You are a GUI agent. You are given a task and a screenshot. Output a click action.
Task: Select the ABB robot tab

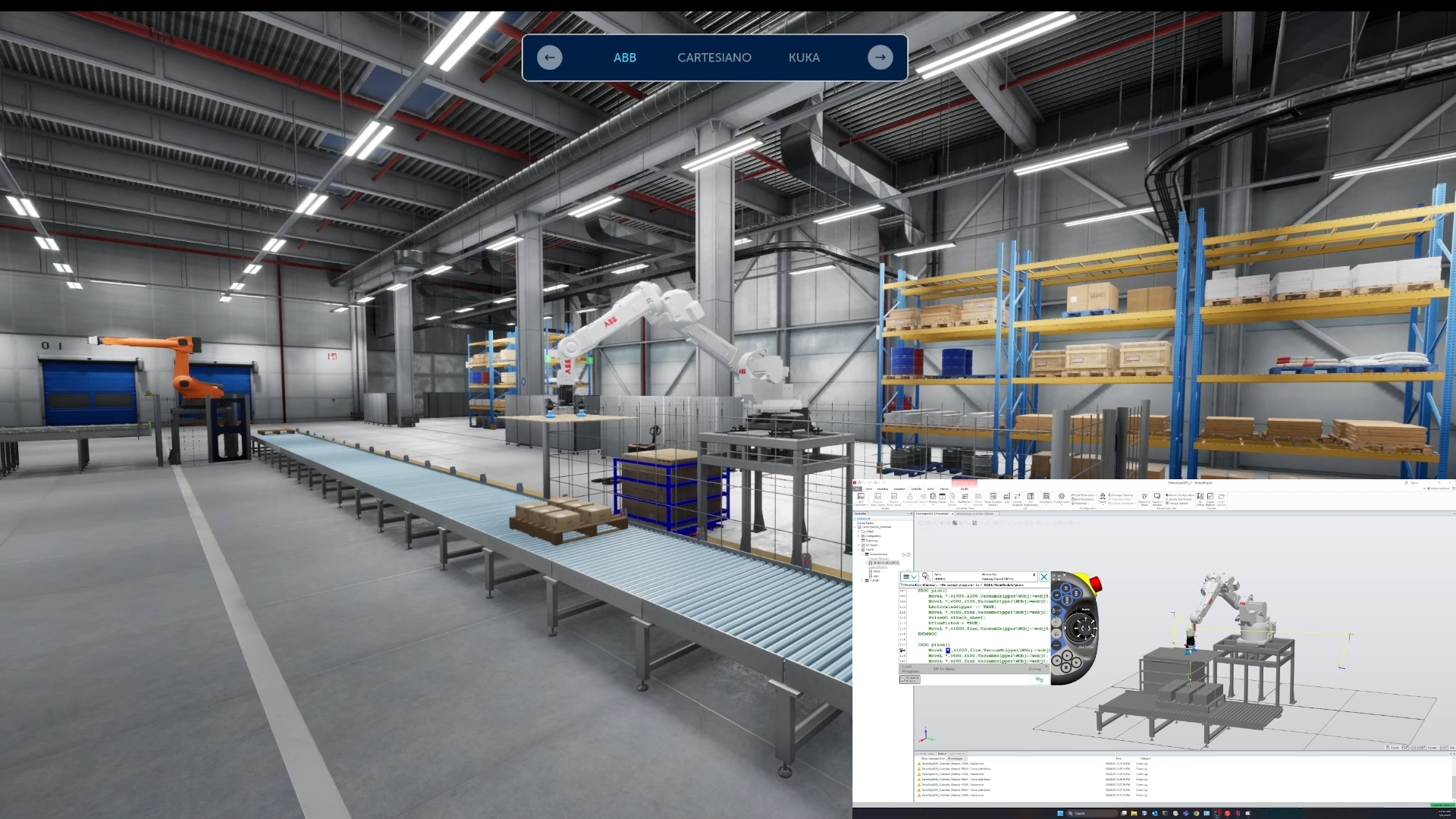click(x=625, y=58)
